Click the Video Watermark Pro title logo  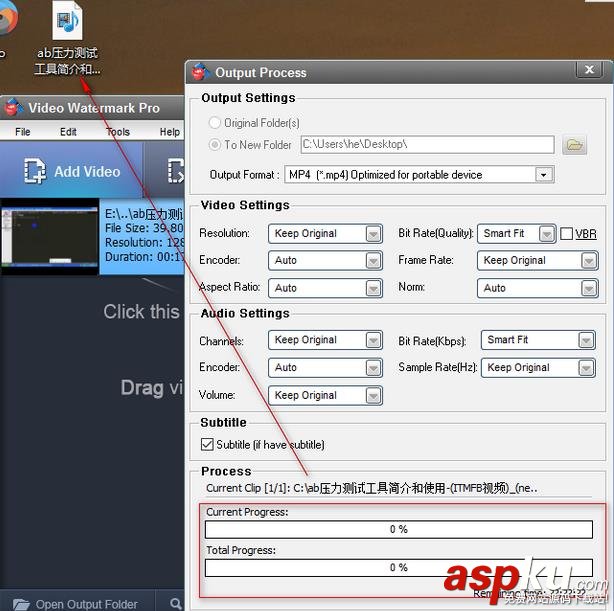tap(13, 107)
